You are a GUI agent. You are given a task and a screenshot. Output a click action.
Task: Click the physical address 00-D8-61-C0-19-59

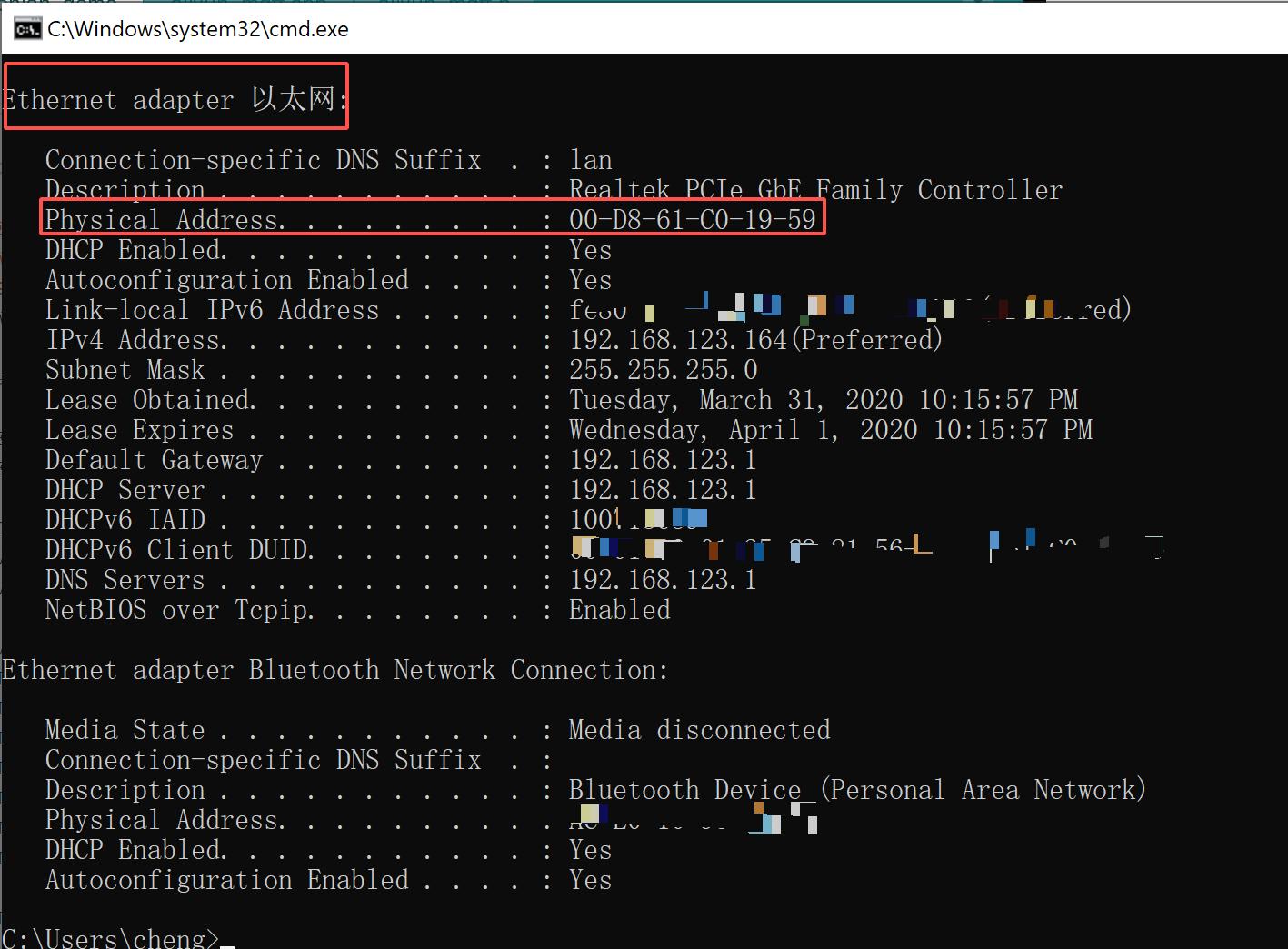coord(692,220)
